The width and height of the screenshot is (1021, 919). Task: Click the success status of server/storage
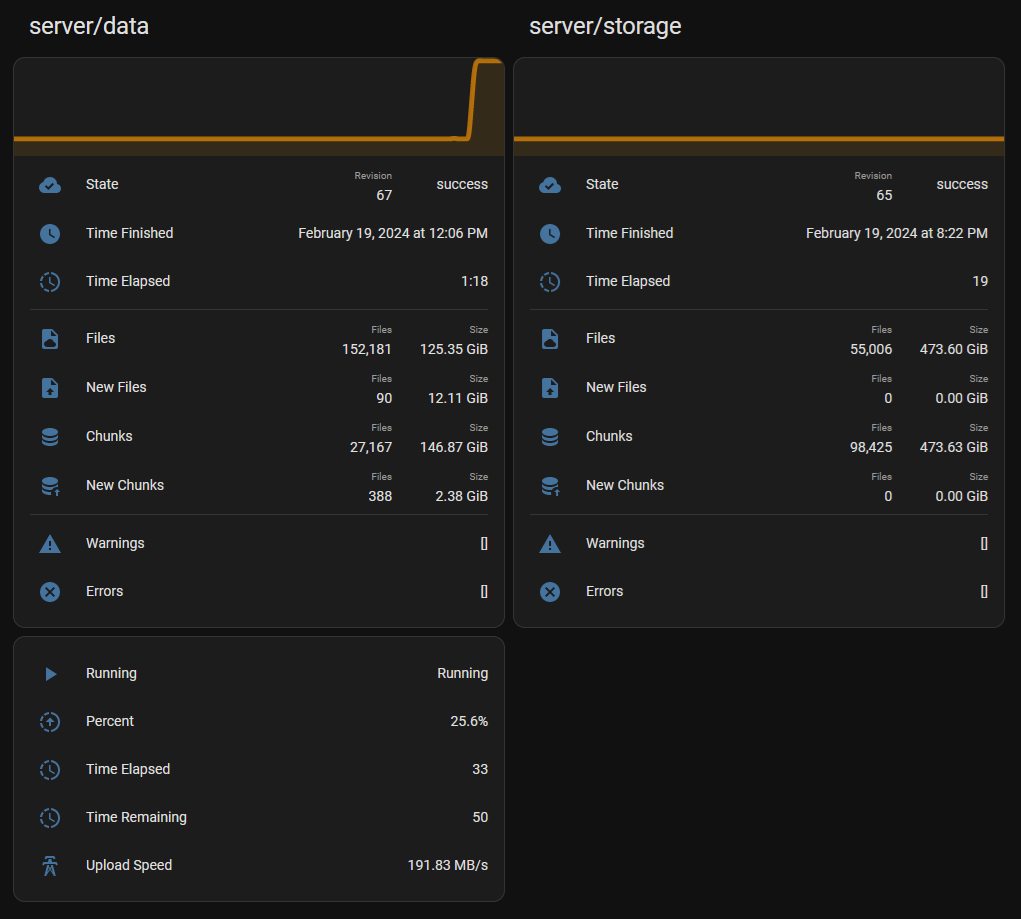pos(962,184)
